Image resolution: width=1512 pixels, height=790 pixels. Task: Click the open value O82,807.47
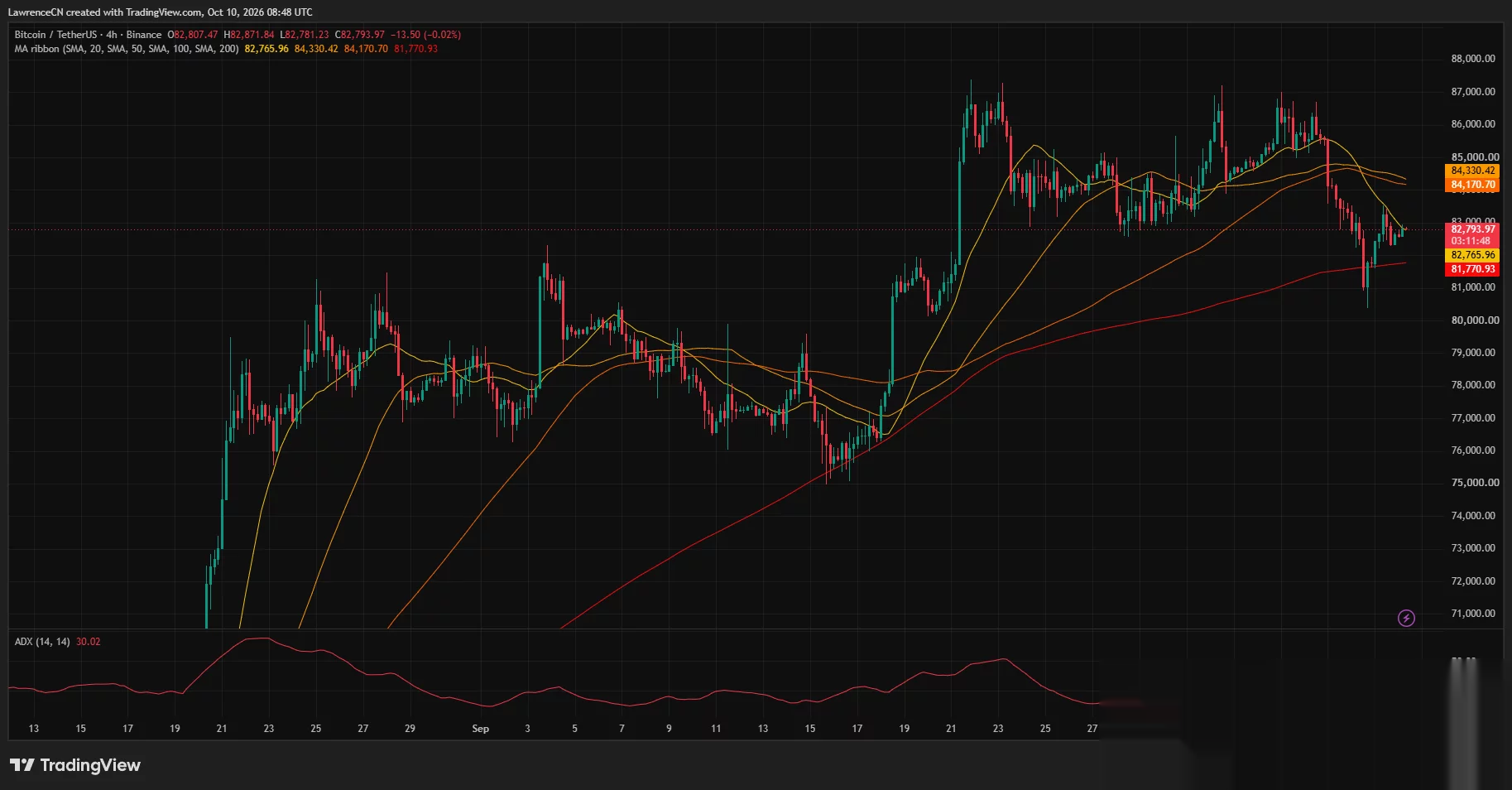[x=193, y=35]
